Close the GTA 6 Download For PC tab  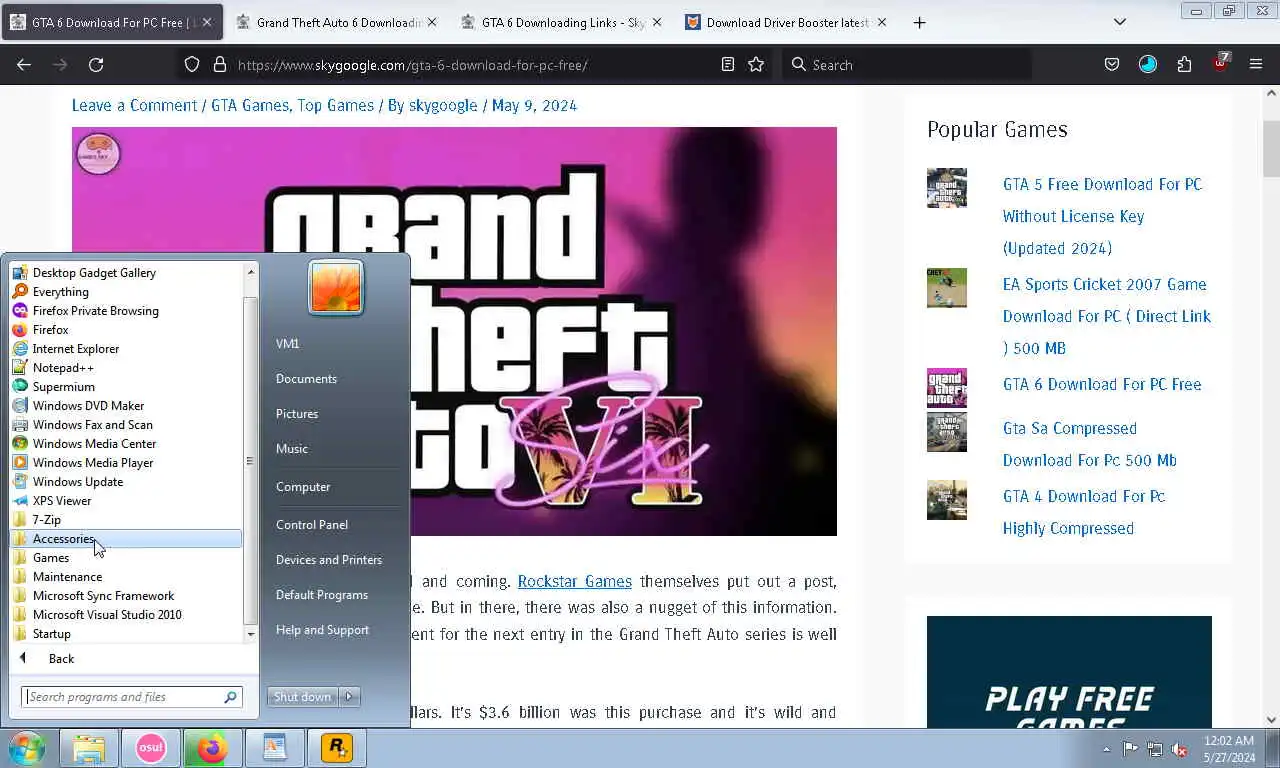[207, 22]
